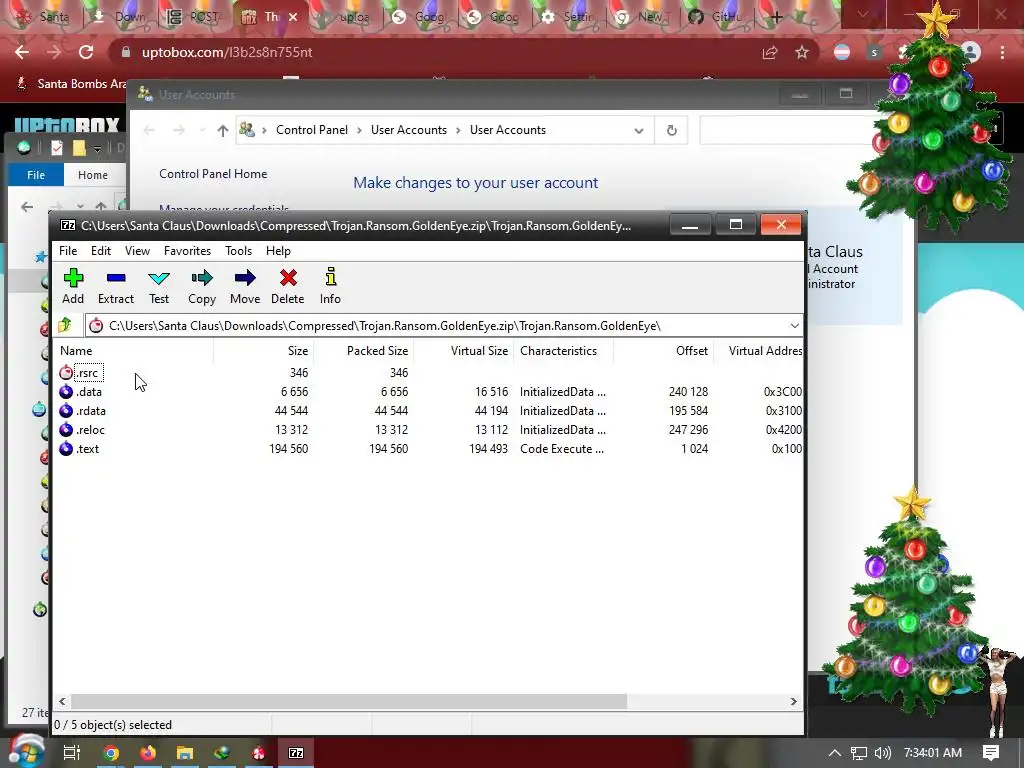
Task: Click the taskbar clock showing 7:34:01 AM
Action: tap(933, 753)
